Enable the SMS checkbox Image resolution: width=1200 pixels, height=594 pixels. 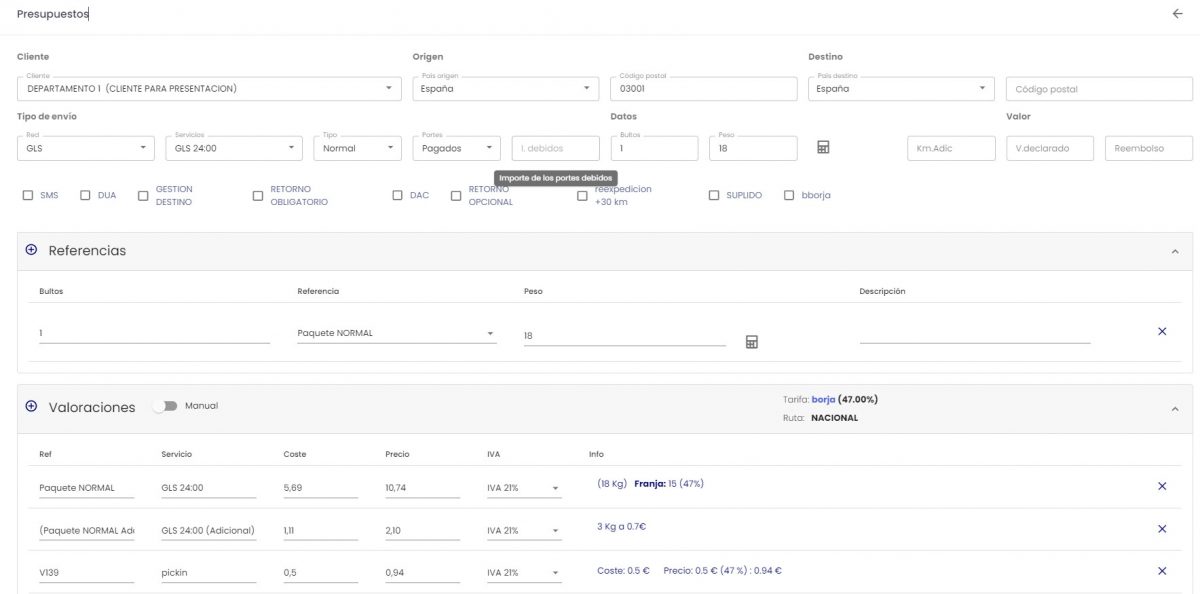click(x=28, y=196)
